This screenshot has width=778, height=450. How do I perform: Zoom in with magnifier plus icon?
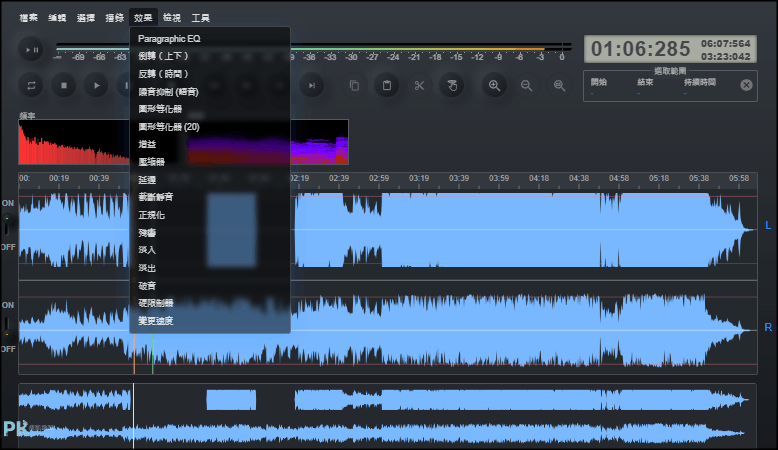tap(495, 85)
